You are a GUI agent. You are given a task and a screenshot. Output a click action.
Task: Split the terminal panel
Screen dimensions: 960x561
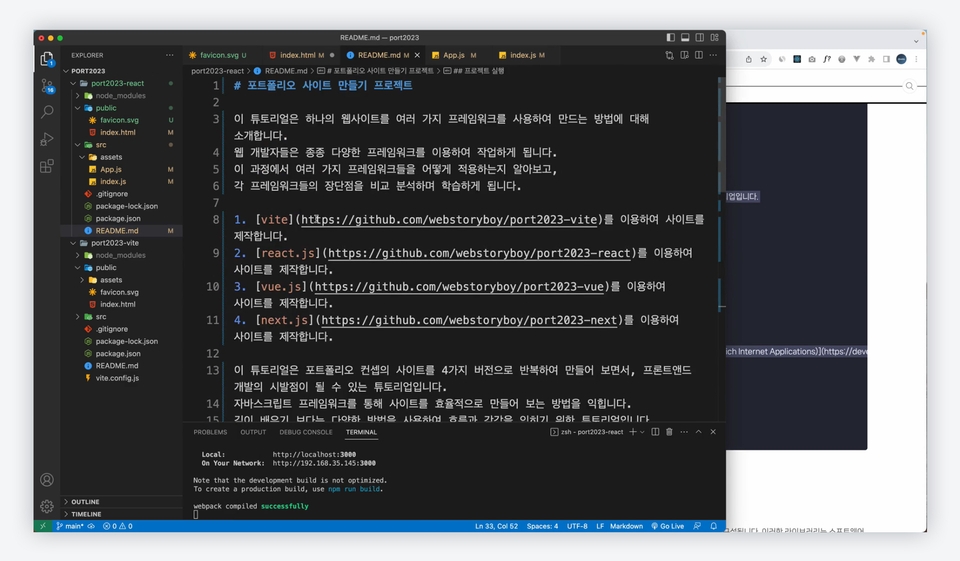(x=655, y=432)
